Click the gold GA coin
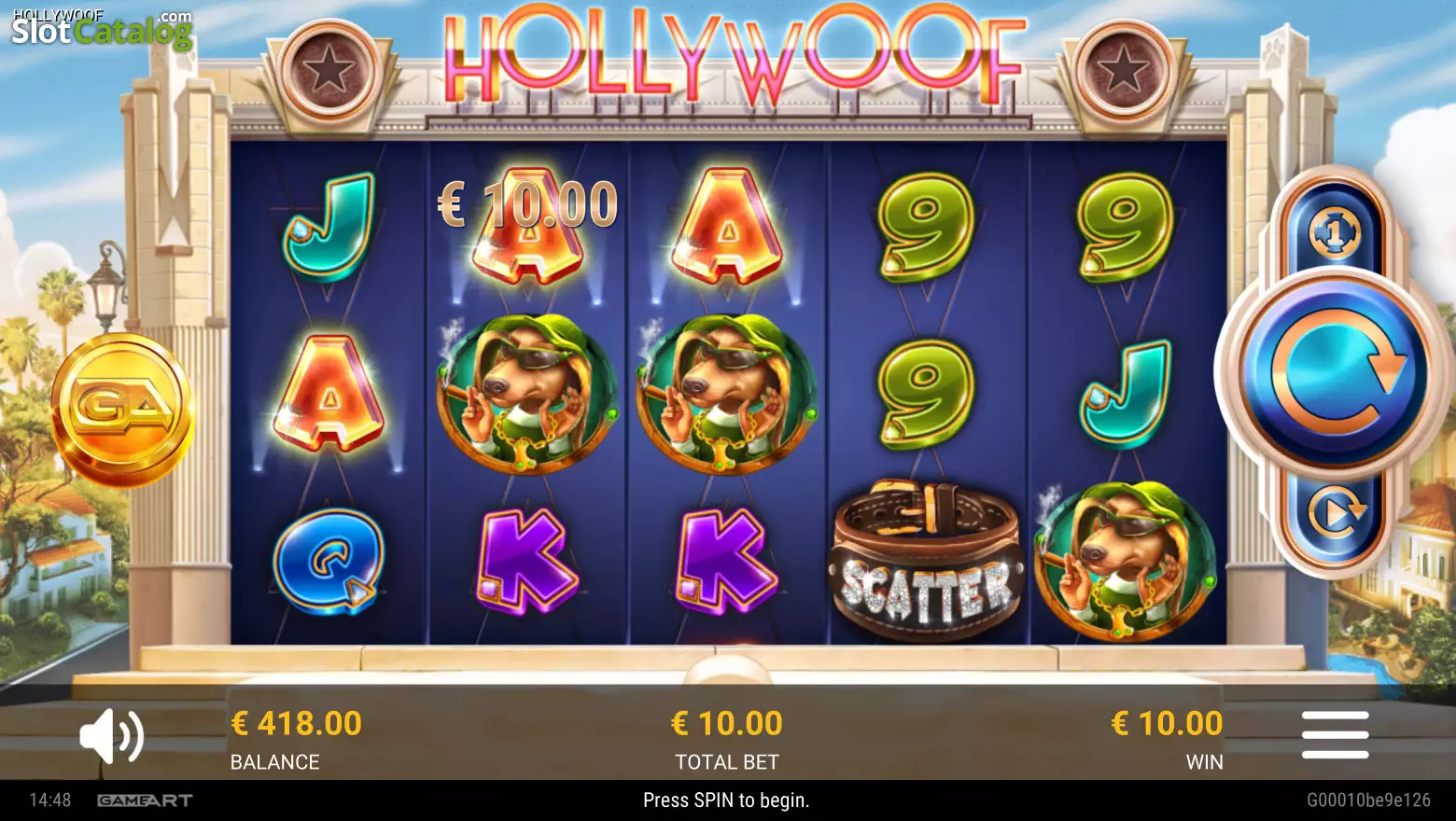The width and height of the screenshot is (1456, 821). 122,409
